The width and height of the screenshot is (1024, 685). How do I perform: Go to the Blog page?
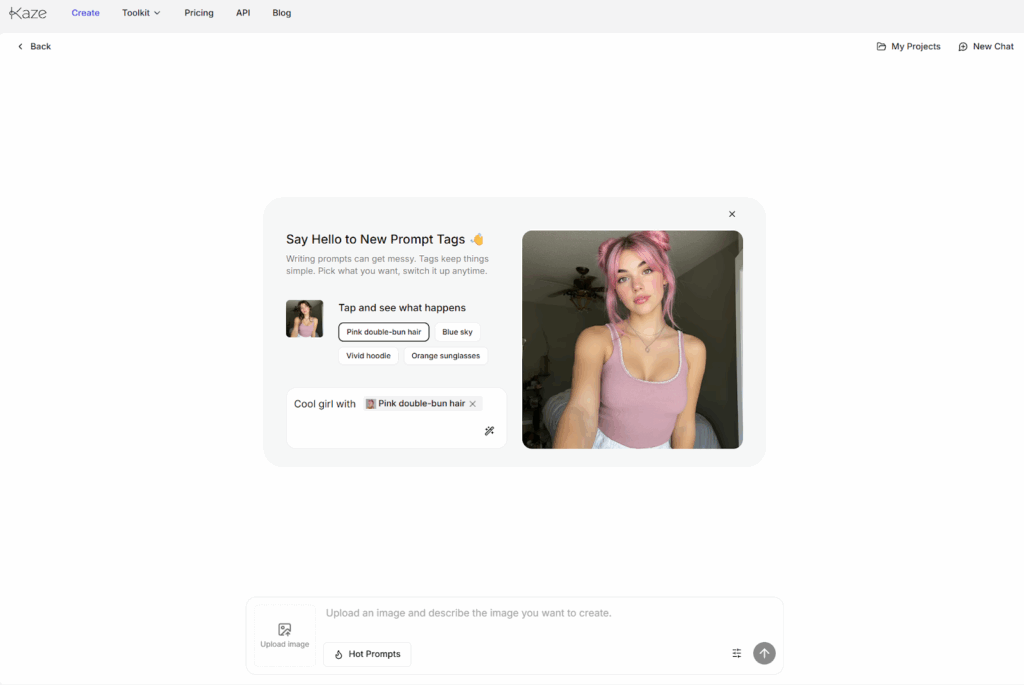[282, 13]
